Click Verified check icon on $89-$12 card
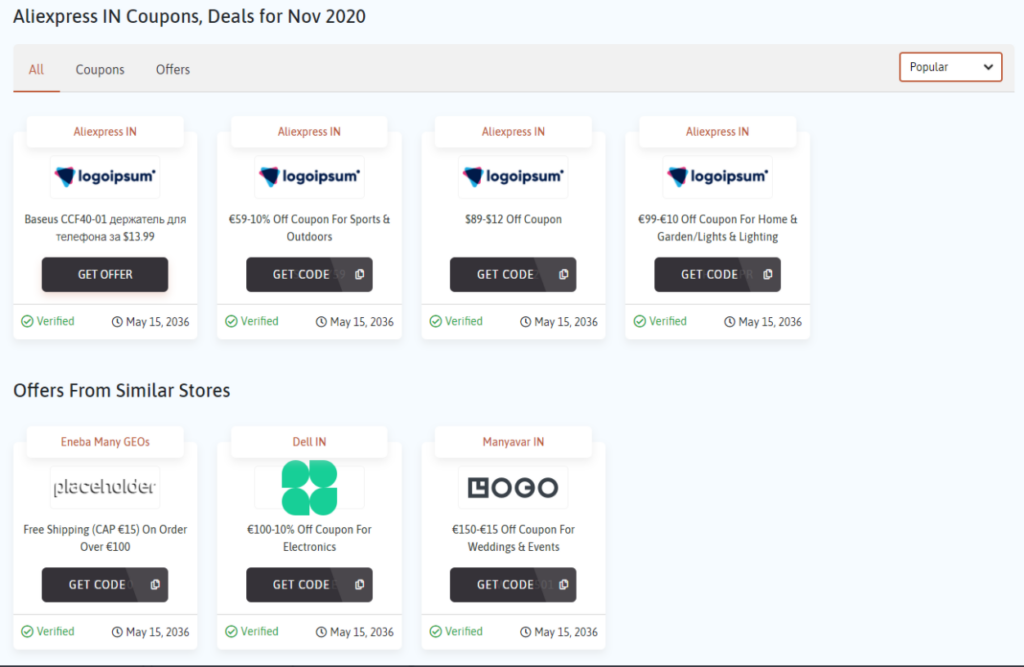Screen dimensions: 1024x667 pos(436,321)
